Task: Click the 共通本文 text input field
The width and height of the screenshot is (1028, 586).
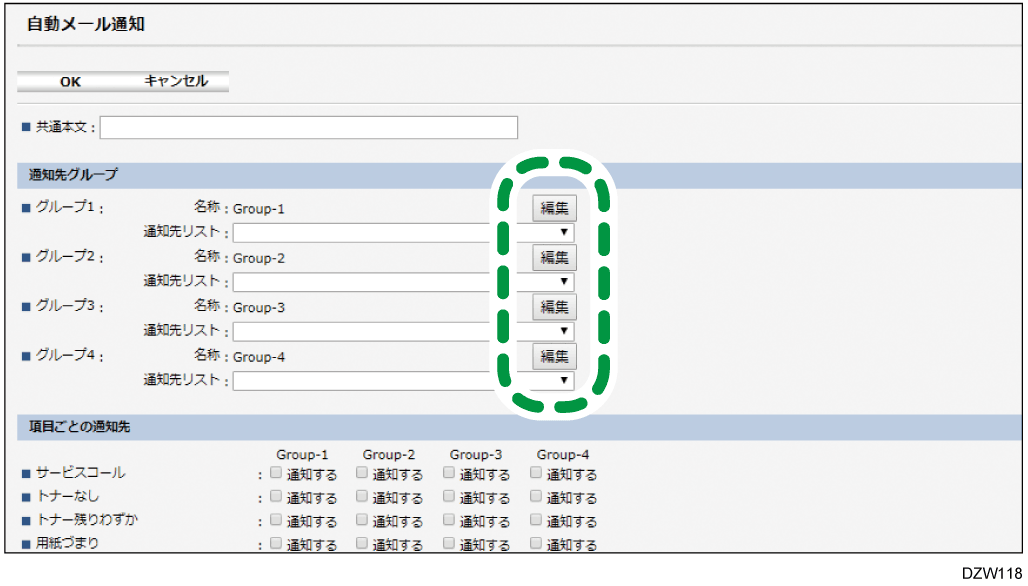Action: click(309, 128)
